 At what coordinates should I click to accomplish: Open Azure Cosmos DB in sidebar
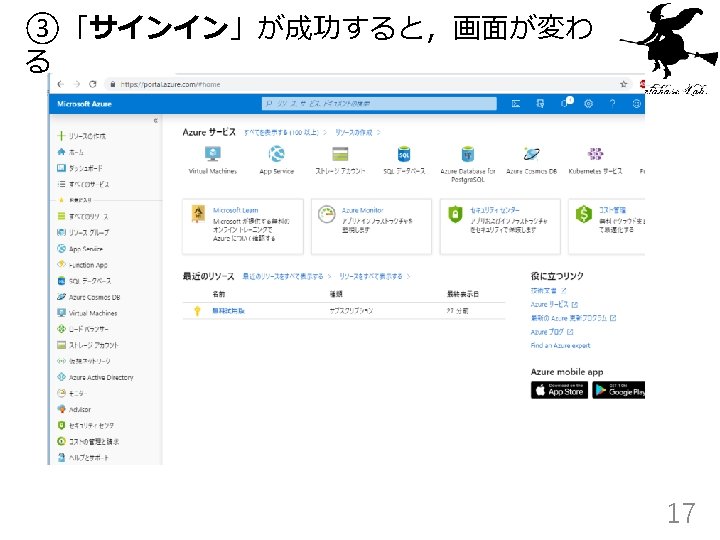click(x=88, y=297)
